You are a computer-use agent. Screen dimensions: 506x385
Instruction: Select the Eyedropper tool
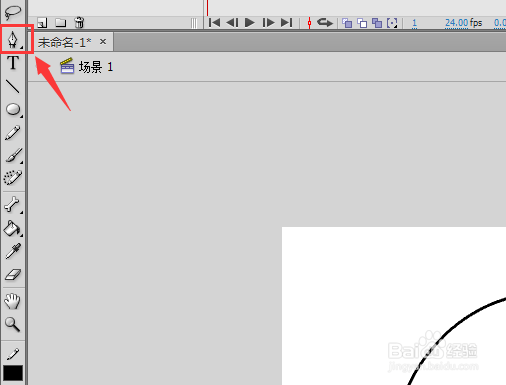point(13,251)
